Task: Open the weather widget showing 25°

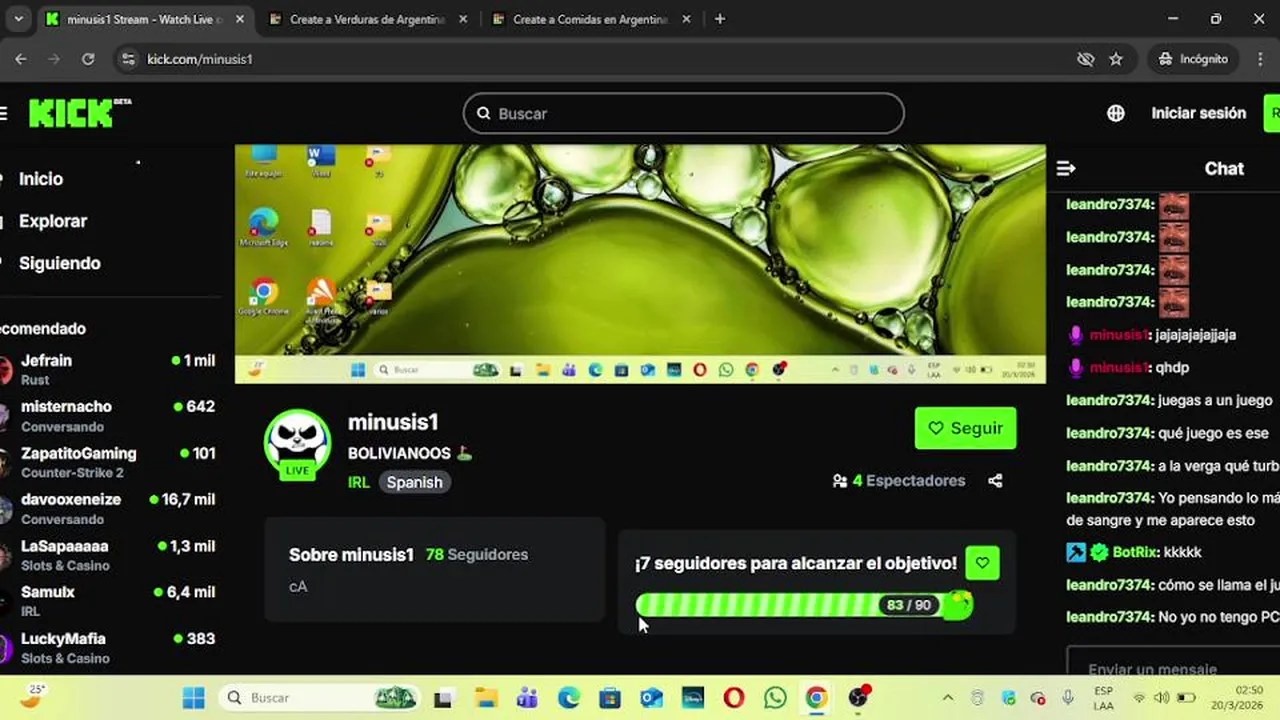Action: (x=32, y=695)
